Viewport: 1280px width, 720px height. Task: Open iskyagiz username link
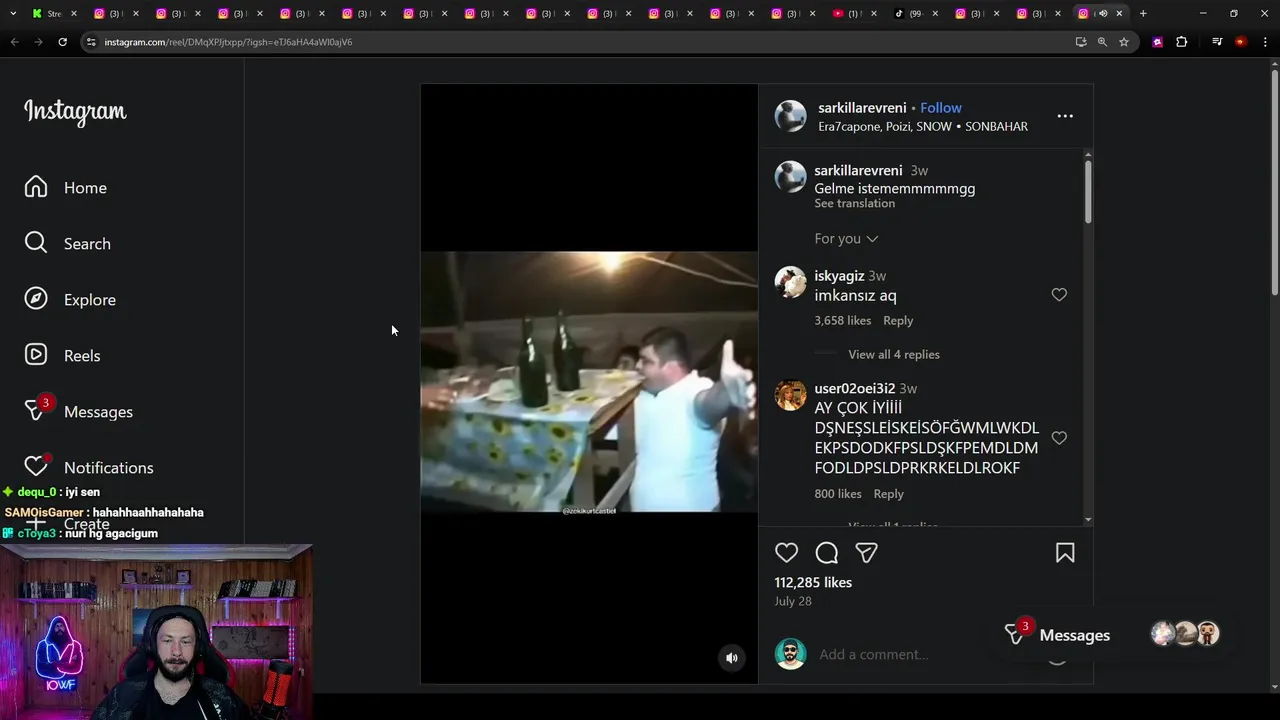pyautogui.click(x=839, y=276)
